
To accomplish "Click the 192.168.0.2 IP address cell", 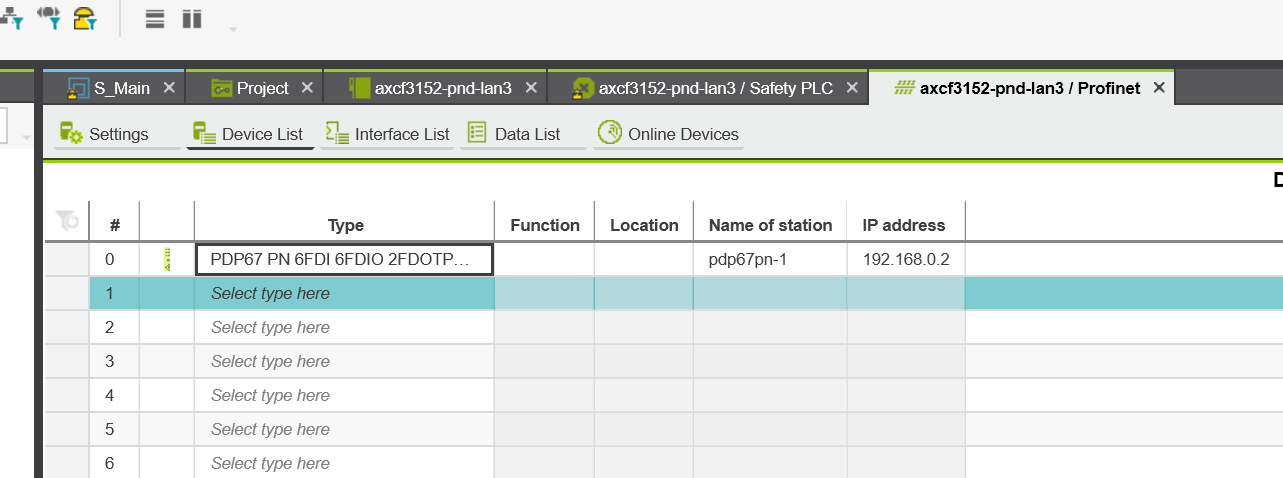I will (906, 259).
